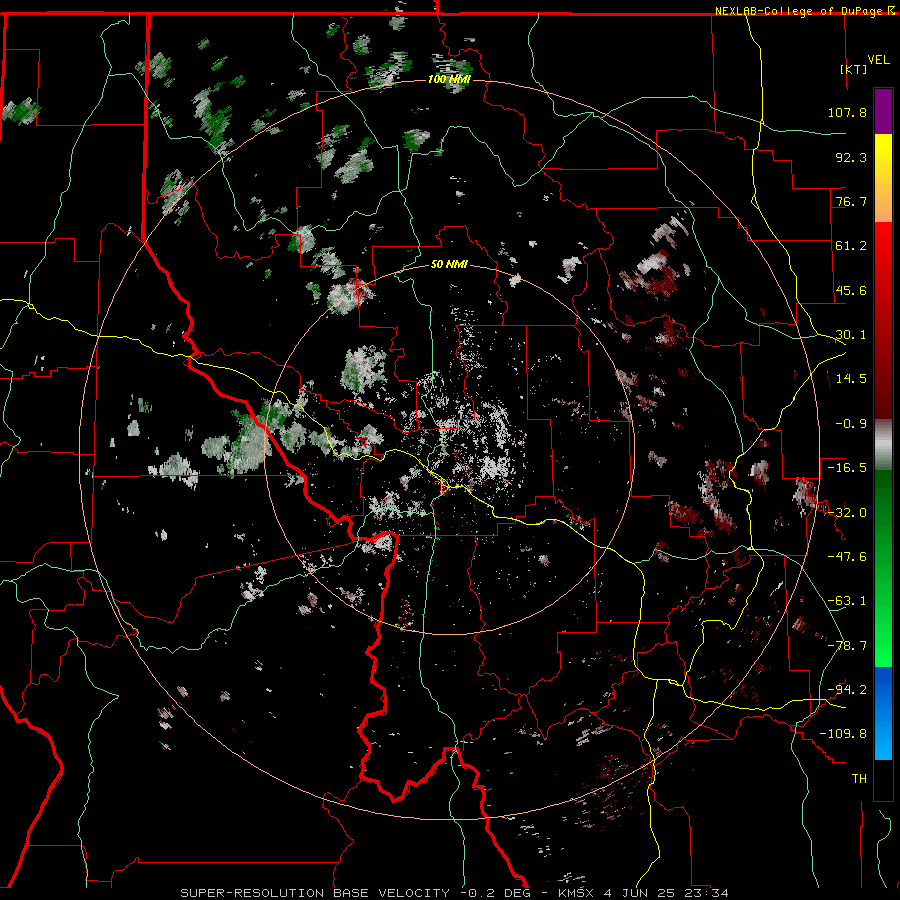Select the 107.8 scale value

coord(847,112)
